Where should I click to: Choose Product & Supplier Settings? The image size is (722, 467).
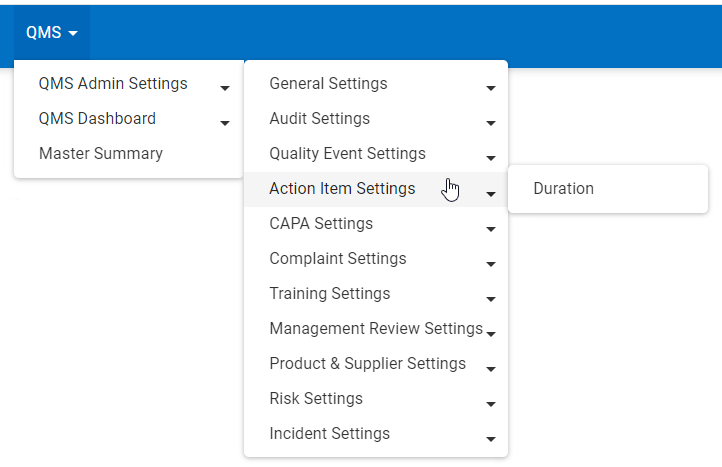tap(367, 364)
